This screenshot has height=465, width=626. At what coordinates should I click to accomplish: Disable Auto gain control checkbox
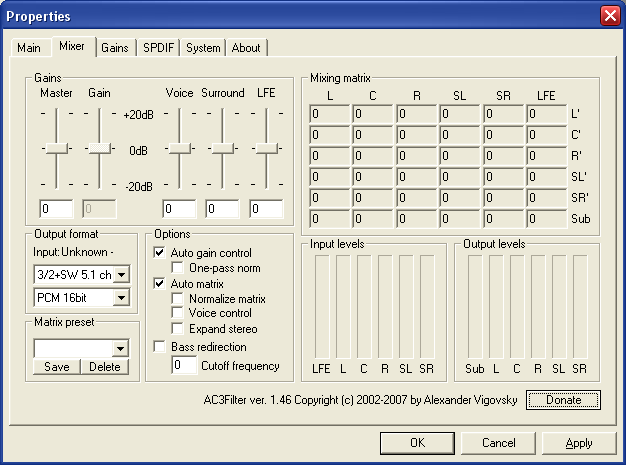pos(160,253)
